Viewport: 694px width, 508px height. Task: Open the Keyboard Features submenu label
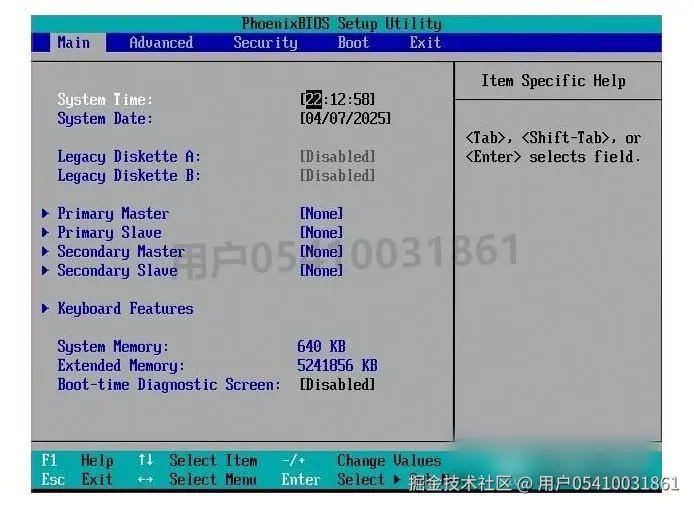click(125, 309)
